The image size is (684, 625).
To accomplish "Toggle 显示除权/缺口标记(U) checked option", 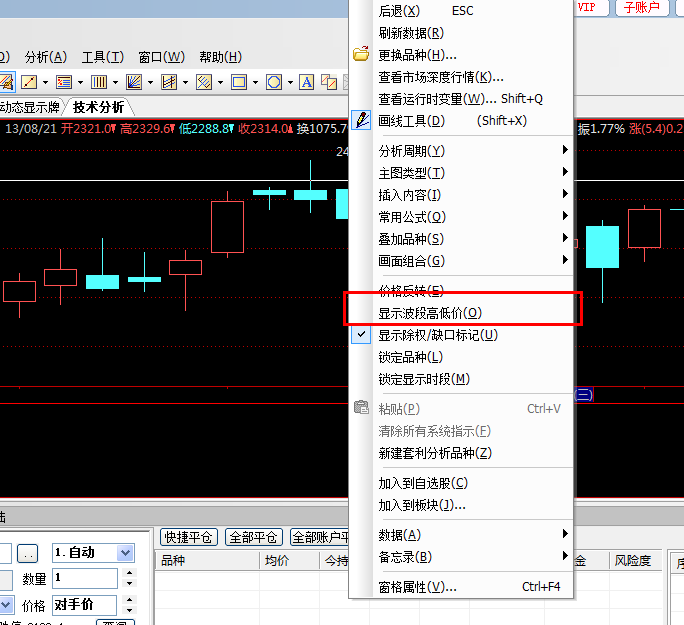I will [462, 335].
